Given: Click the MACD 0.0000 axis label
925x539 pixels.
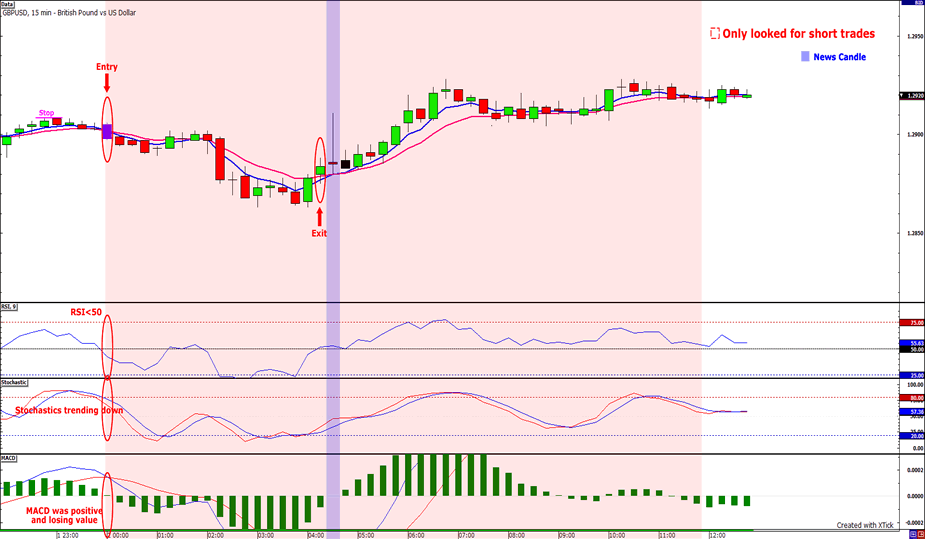Looking at the screenshot, I should click(x=916, y=496).
